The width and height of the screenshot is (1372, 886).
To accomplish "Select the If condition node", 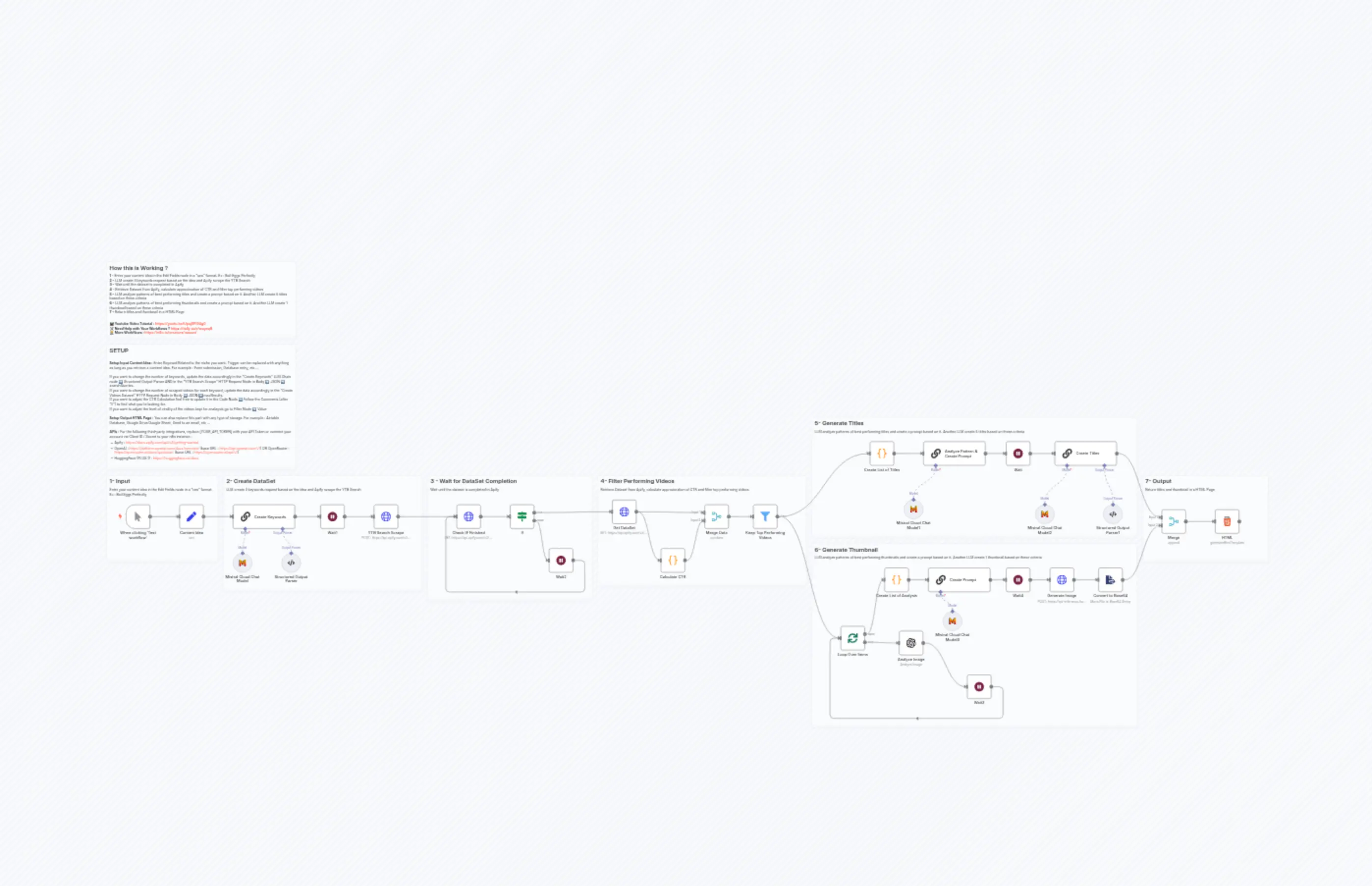I will click(x=521, y=516).
